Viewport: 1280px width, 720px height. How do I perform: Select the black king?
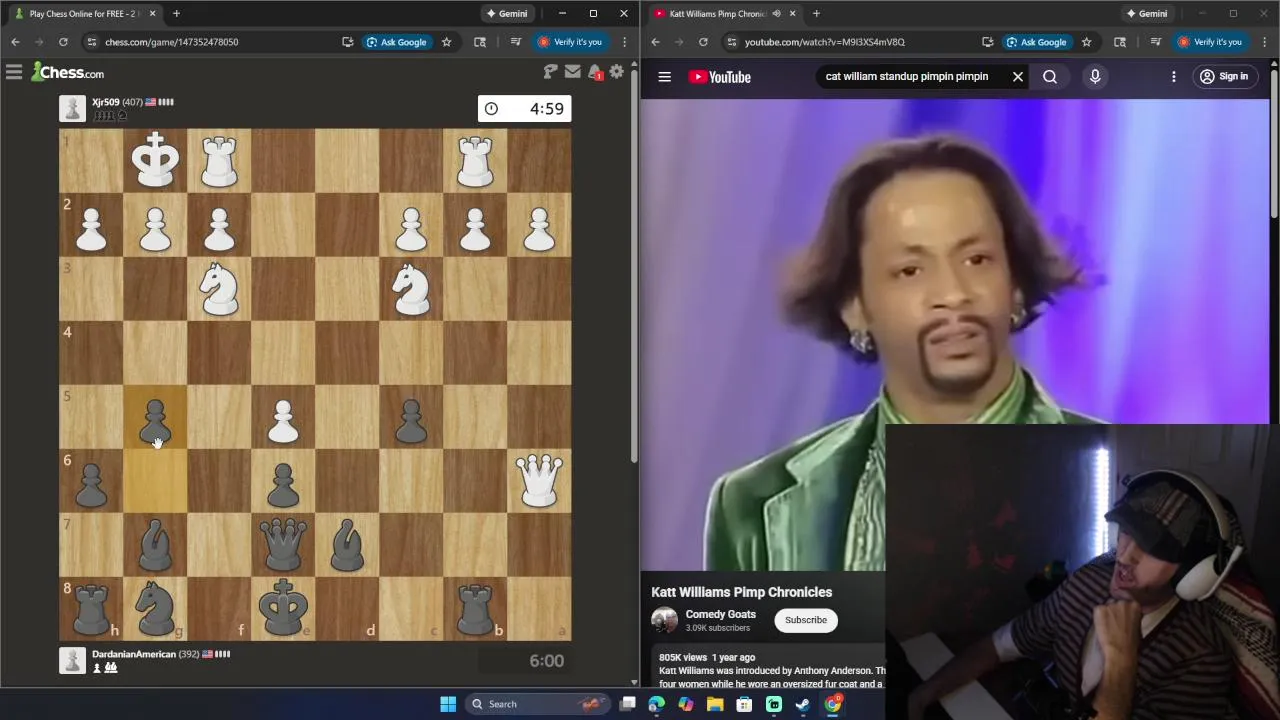click(283, 608)
